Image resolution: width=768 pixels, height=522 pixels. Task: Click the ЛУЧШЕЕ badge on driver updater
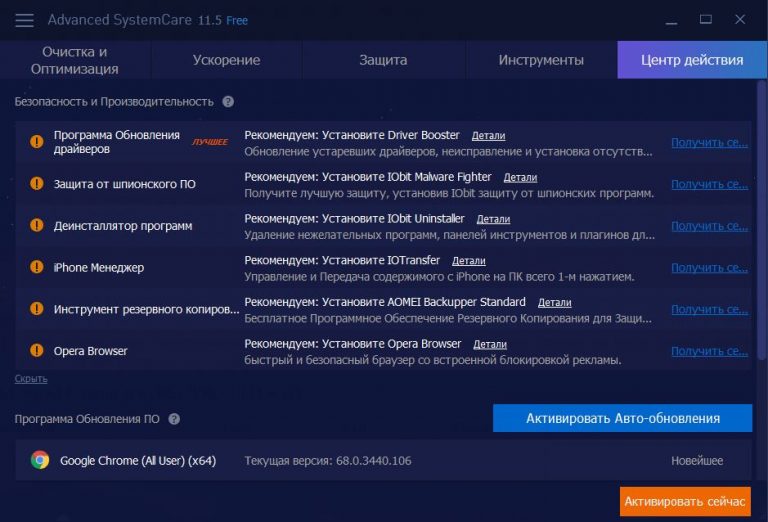[210, 142]
